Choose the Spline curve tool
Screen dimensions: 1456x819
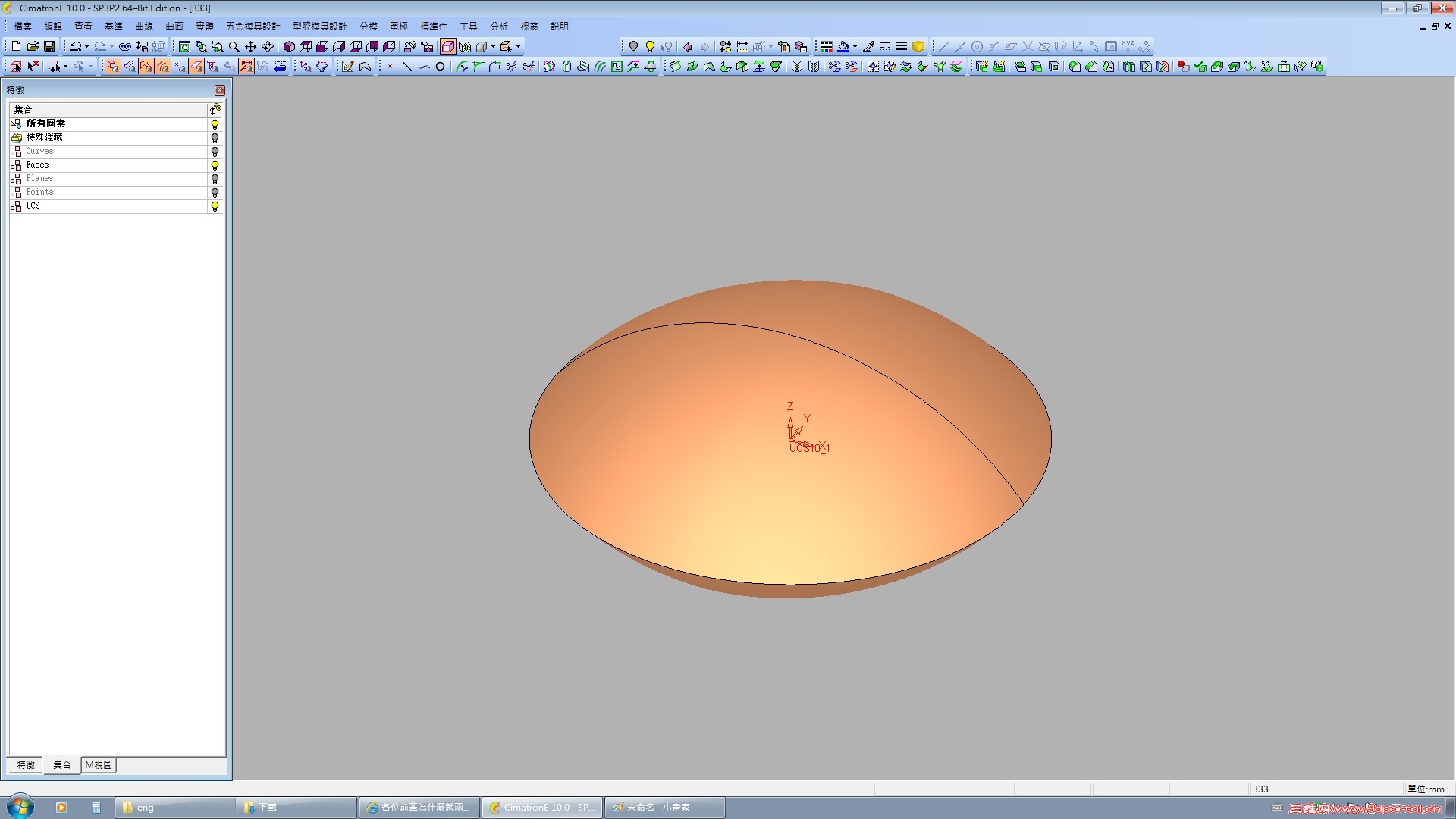[x=423, y=67]
